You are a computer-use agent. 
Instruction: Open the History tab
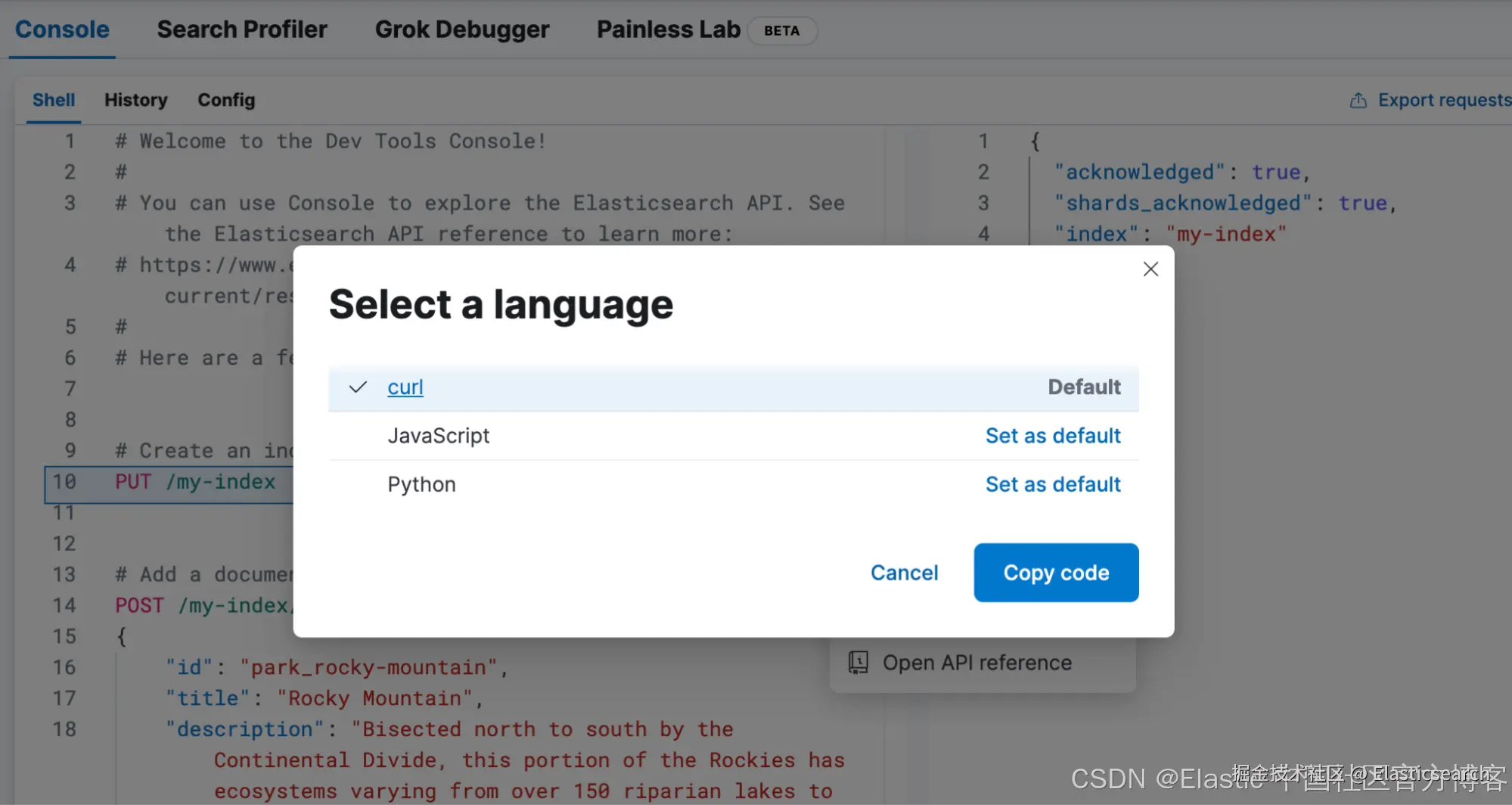[135, 100]
